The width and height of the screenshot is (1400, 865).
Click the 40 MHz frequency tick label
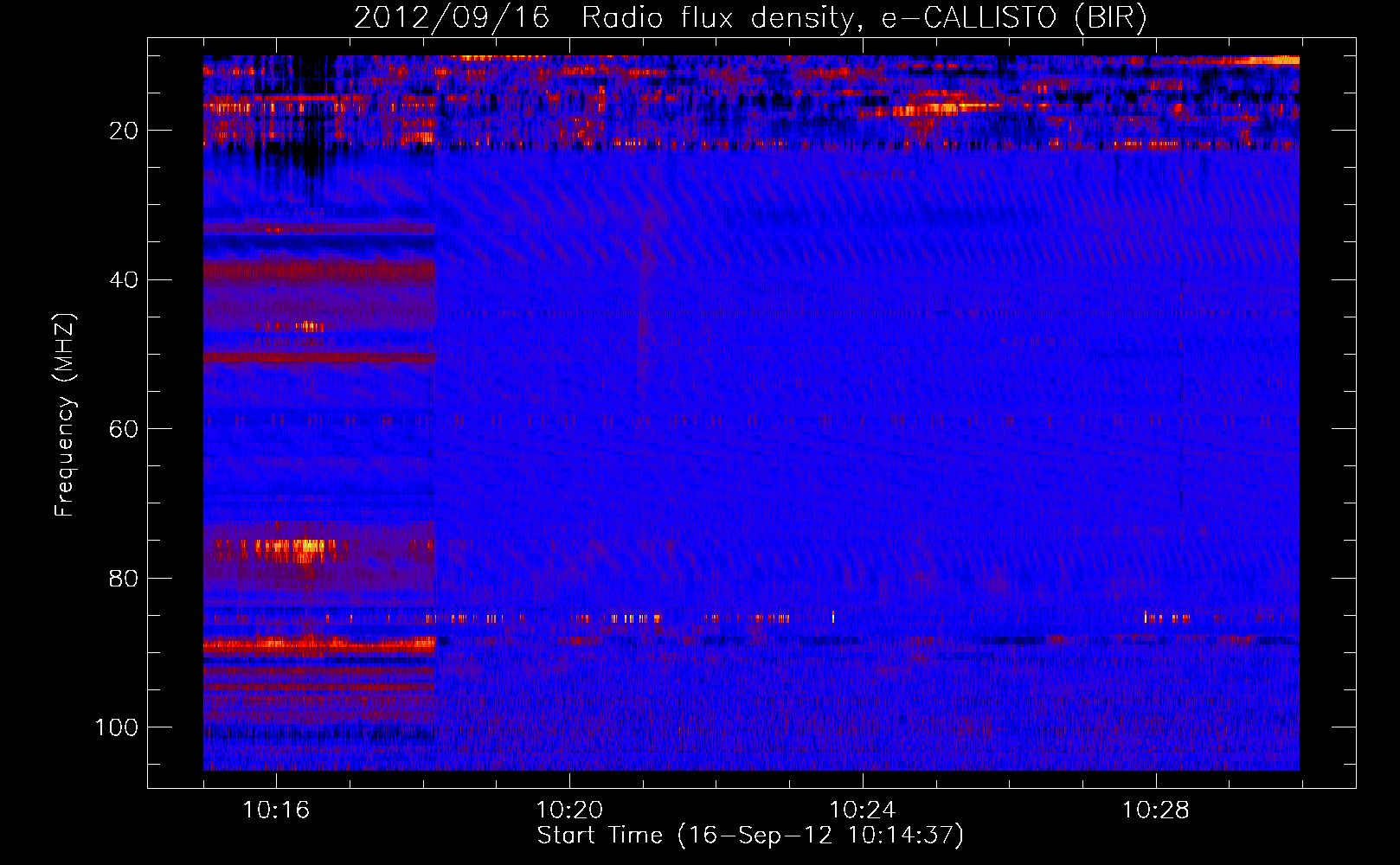[124, 280]
